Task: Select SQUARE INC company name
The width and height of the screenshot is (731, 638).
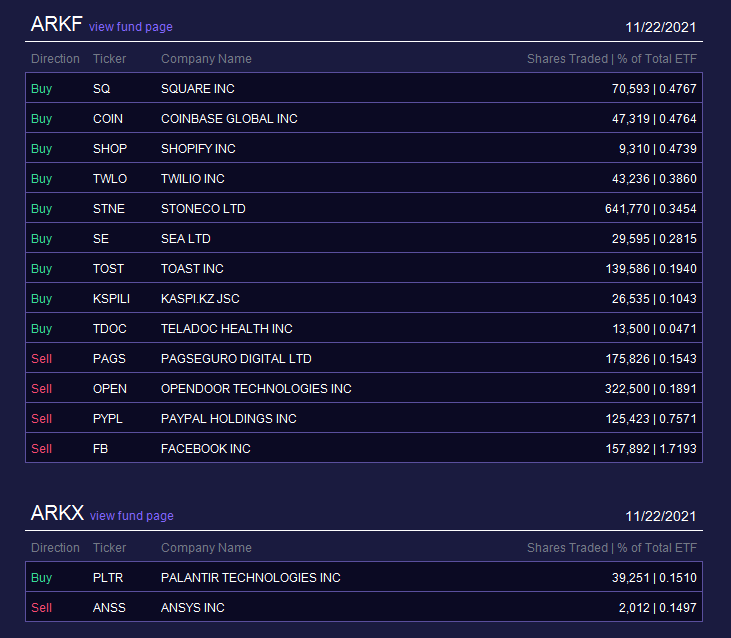Action: (198, 89)
